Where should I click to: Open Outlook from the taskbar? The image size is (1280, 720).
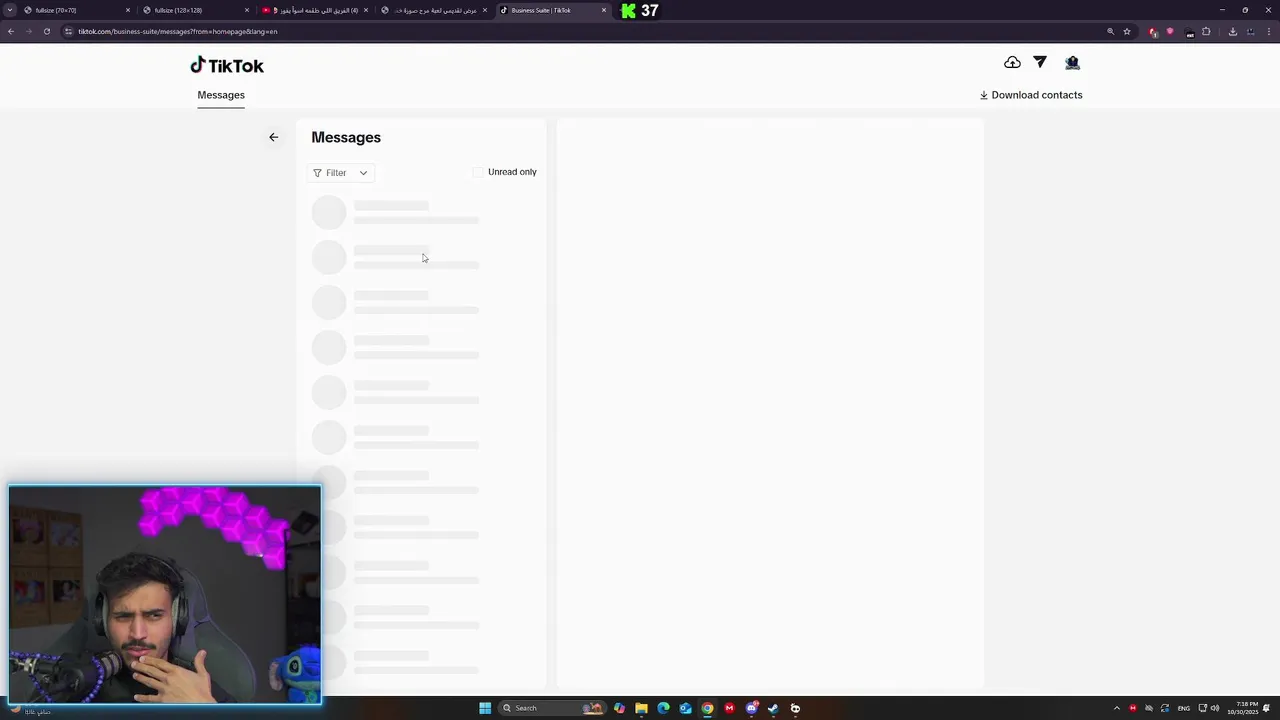click(685, 708)
